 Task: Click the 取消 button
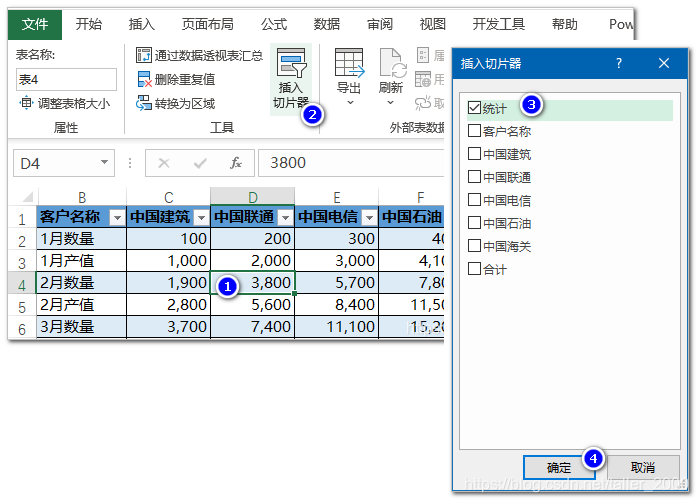(643, 467)
